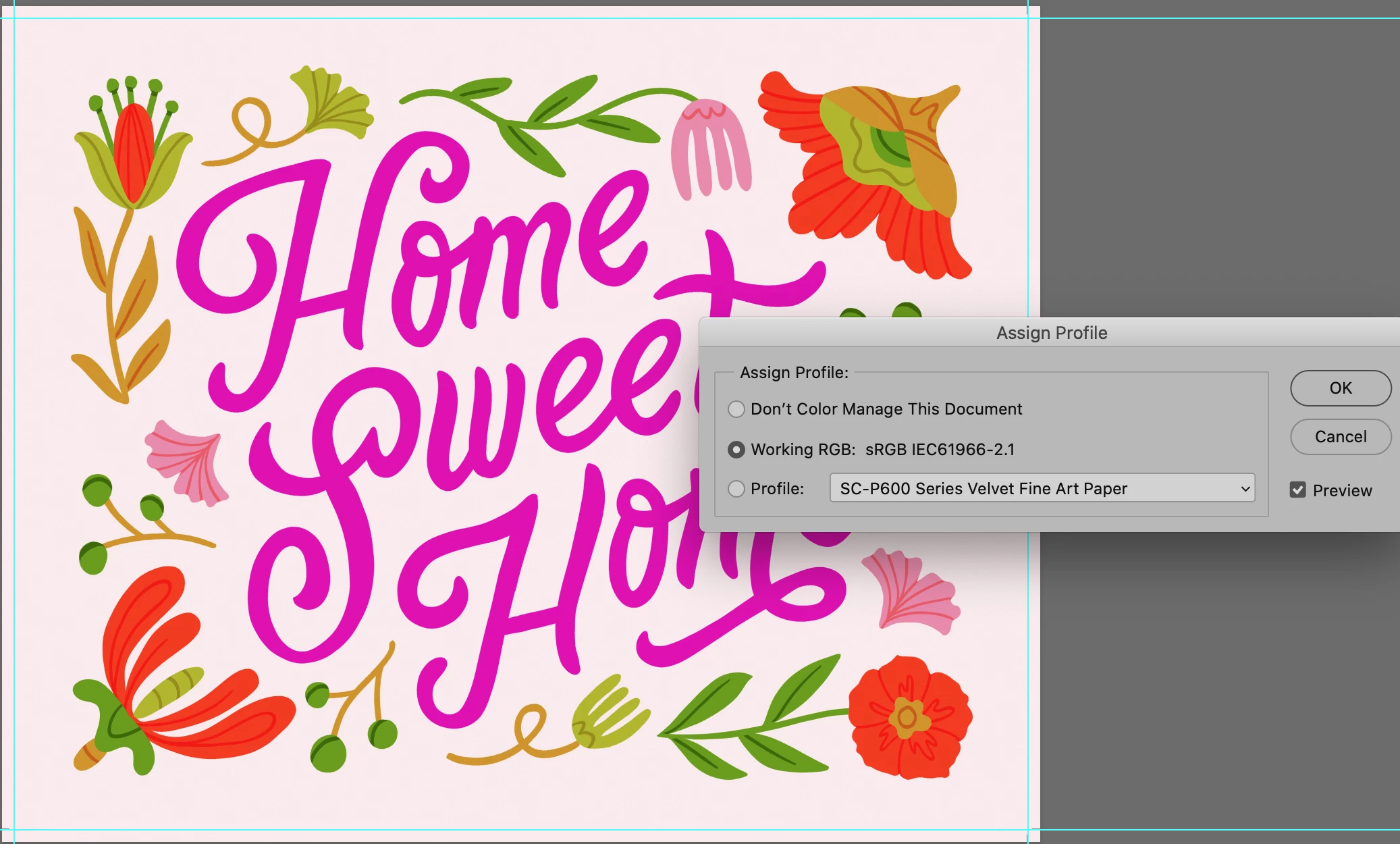Select Don't Color Manage This Document radio
Viewport: 1400px width, 844px height.
pos(736,409)
